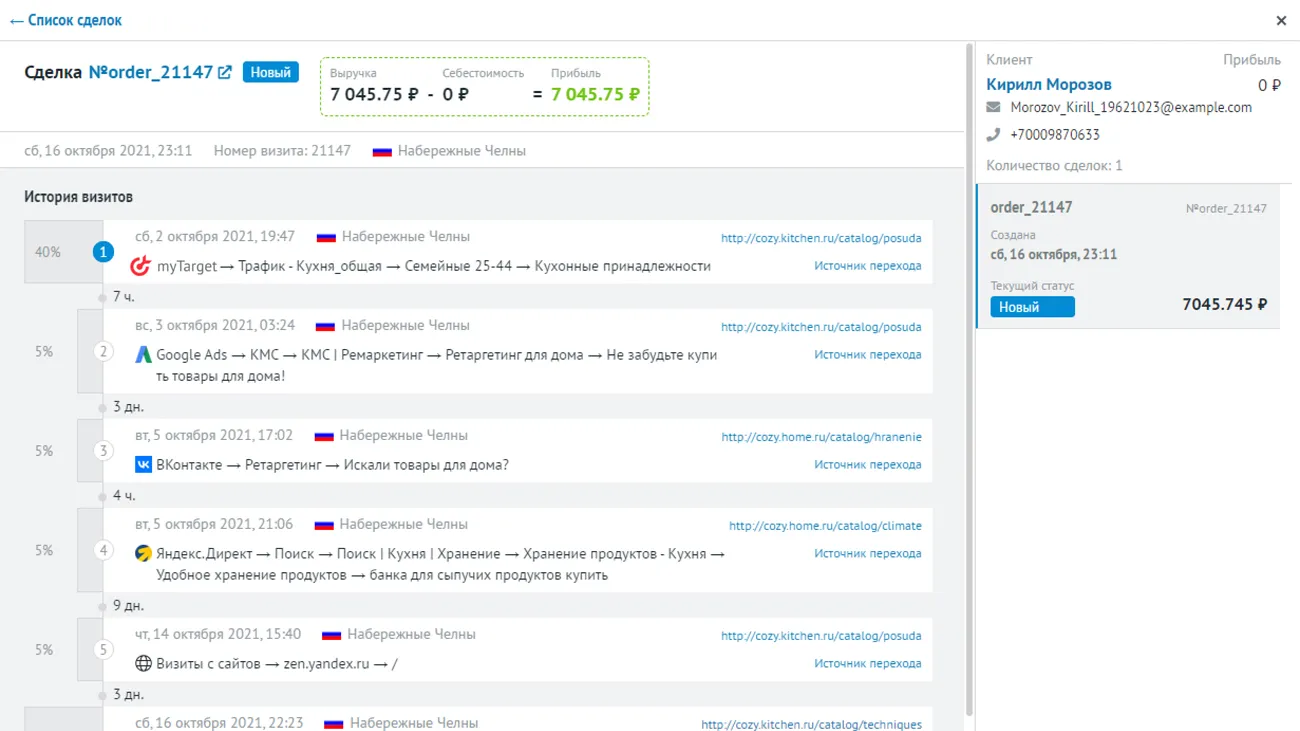Image resolution: width=1300 pixels, height=731 pixels.
Task: Select visit marker number 4
Action: click(x=103, y=550)
